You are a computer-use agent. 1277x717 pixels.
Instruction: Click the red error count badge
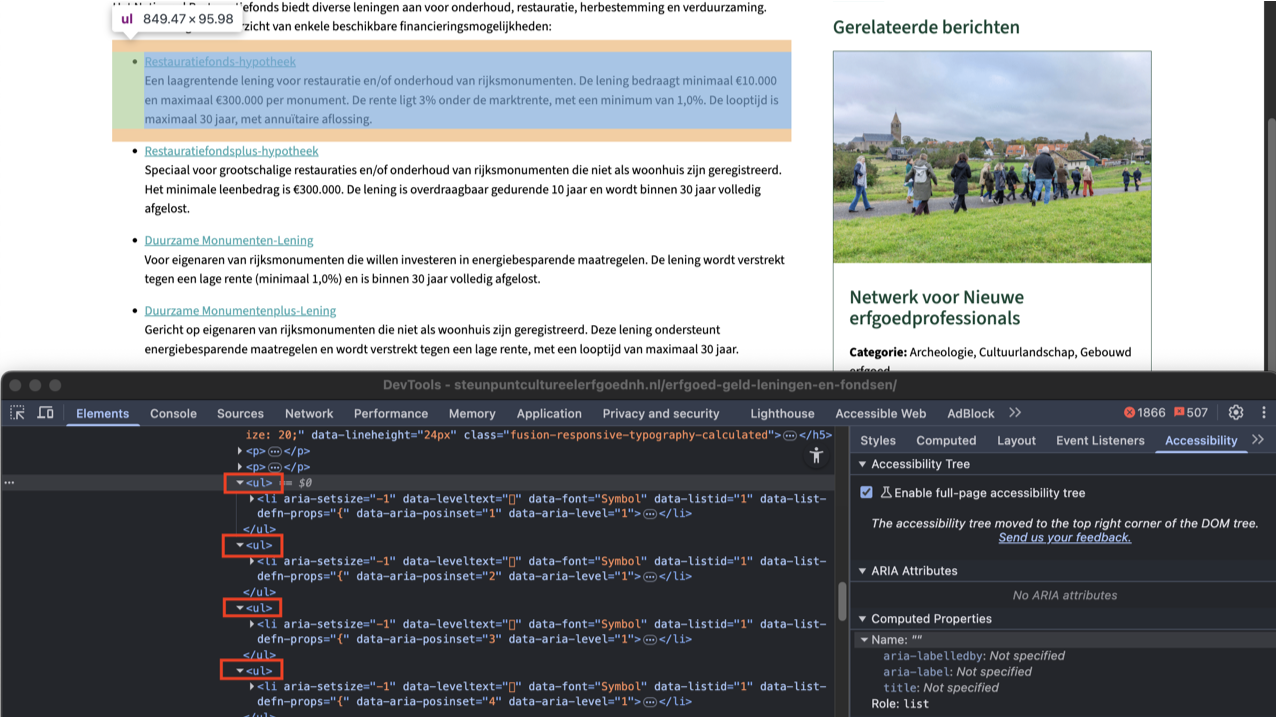point(1144,413)
